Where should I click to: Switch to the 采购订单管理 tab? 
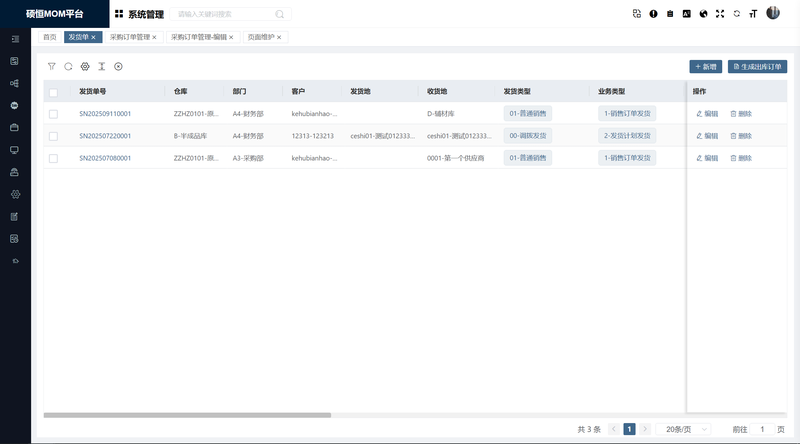[x=130, y=37]
